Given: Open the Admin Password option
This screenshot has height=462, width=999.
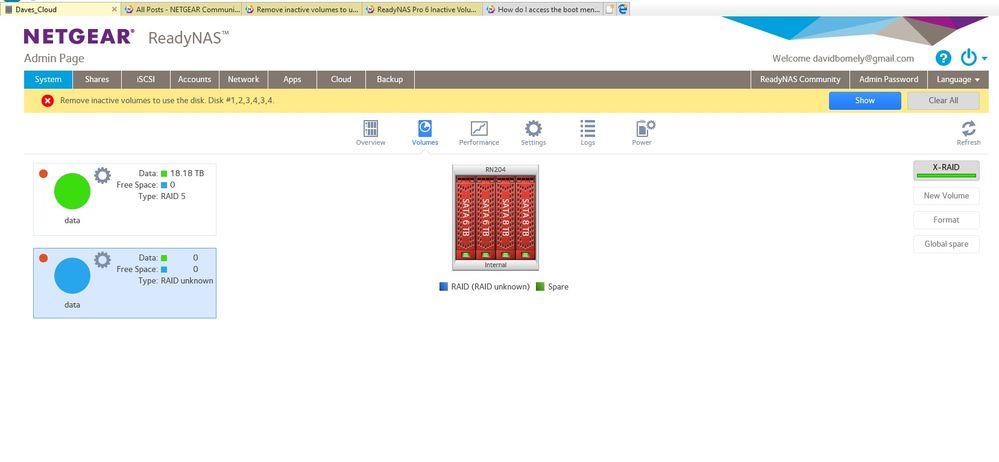Looking at the screenshot, I should pyautogui.click(x=889, y=80).
